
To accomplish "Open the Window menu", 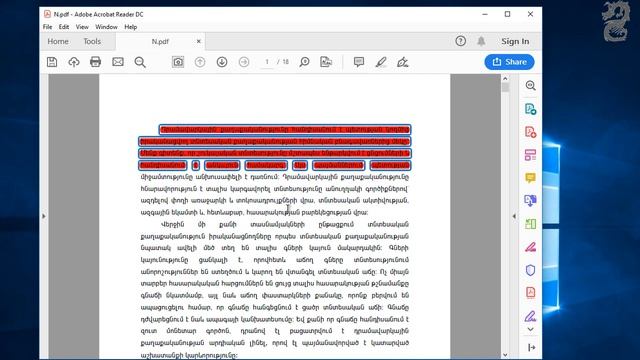I will [106, 27].
